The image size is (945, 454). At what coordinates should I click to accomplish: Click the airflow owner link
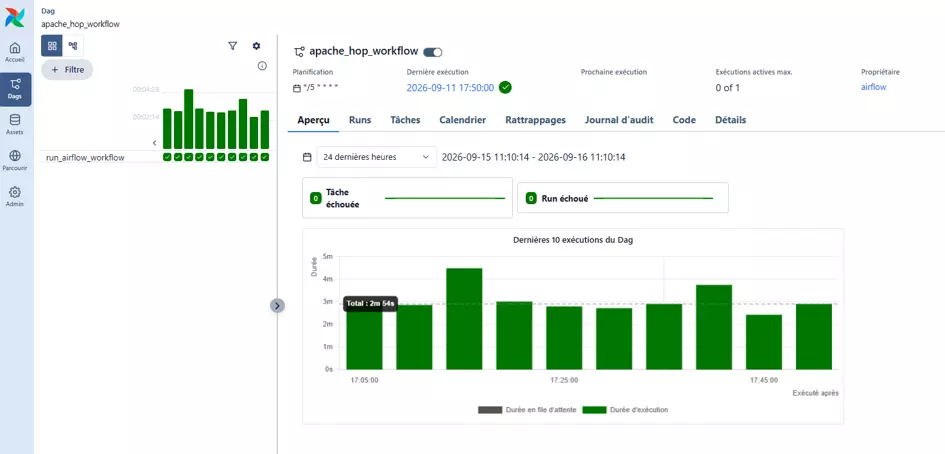point(873,87)
